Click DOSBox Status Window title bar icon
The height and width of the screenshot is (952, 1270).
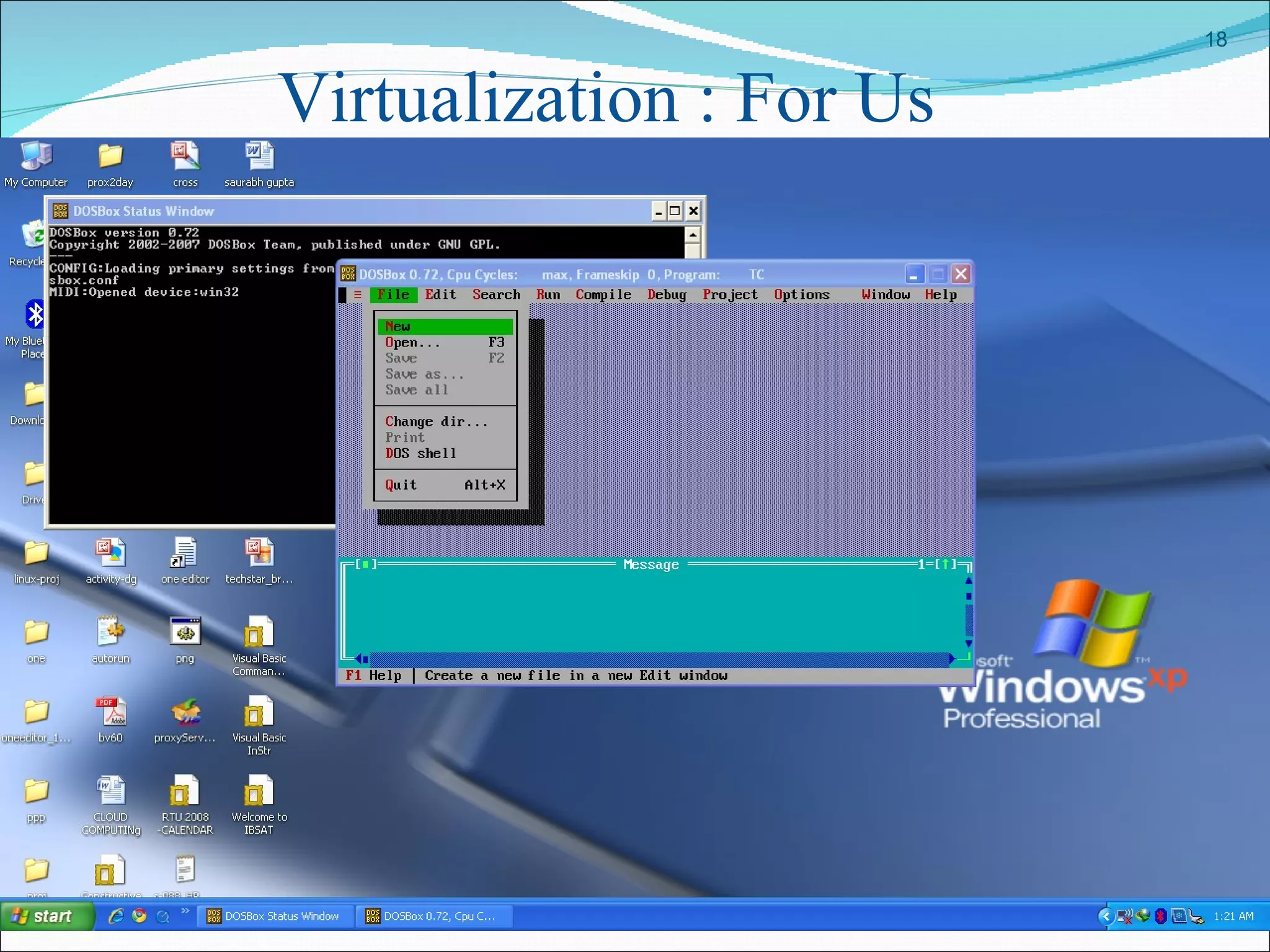tap(60, 211)
